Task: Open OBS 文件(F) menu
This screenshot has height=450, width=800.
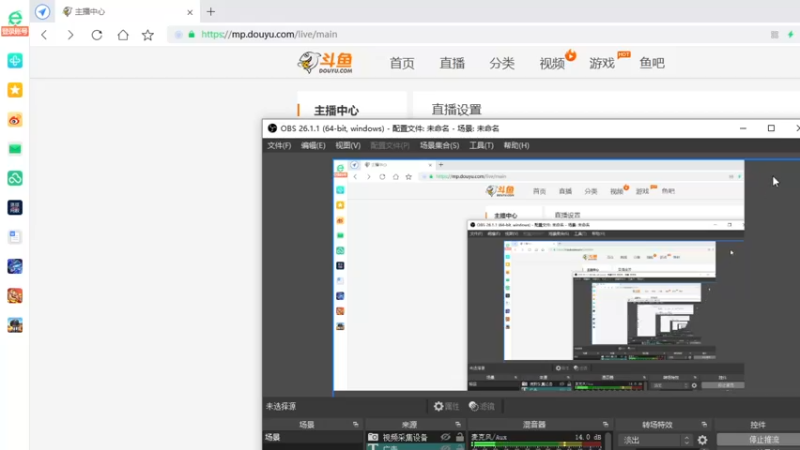Action: pyautogui.click(x=279, y=145)
